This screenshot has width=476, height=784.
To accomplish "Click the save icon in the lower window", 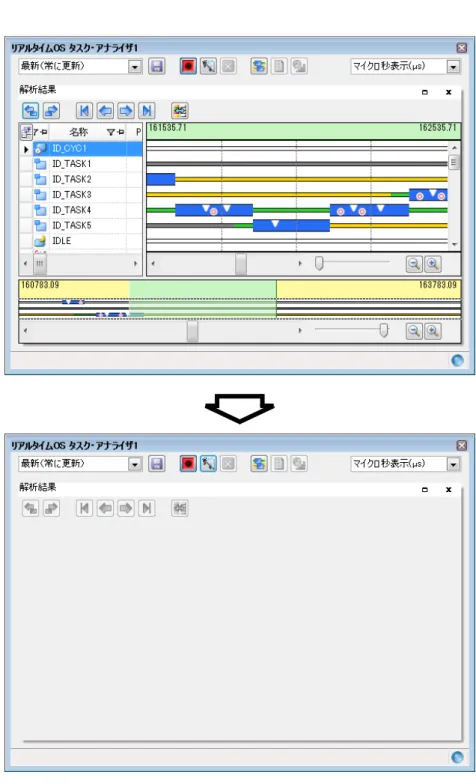I will (156, 464).
